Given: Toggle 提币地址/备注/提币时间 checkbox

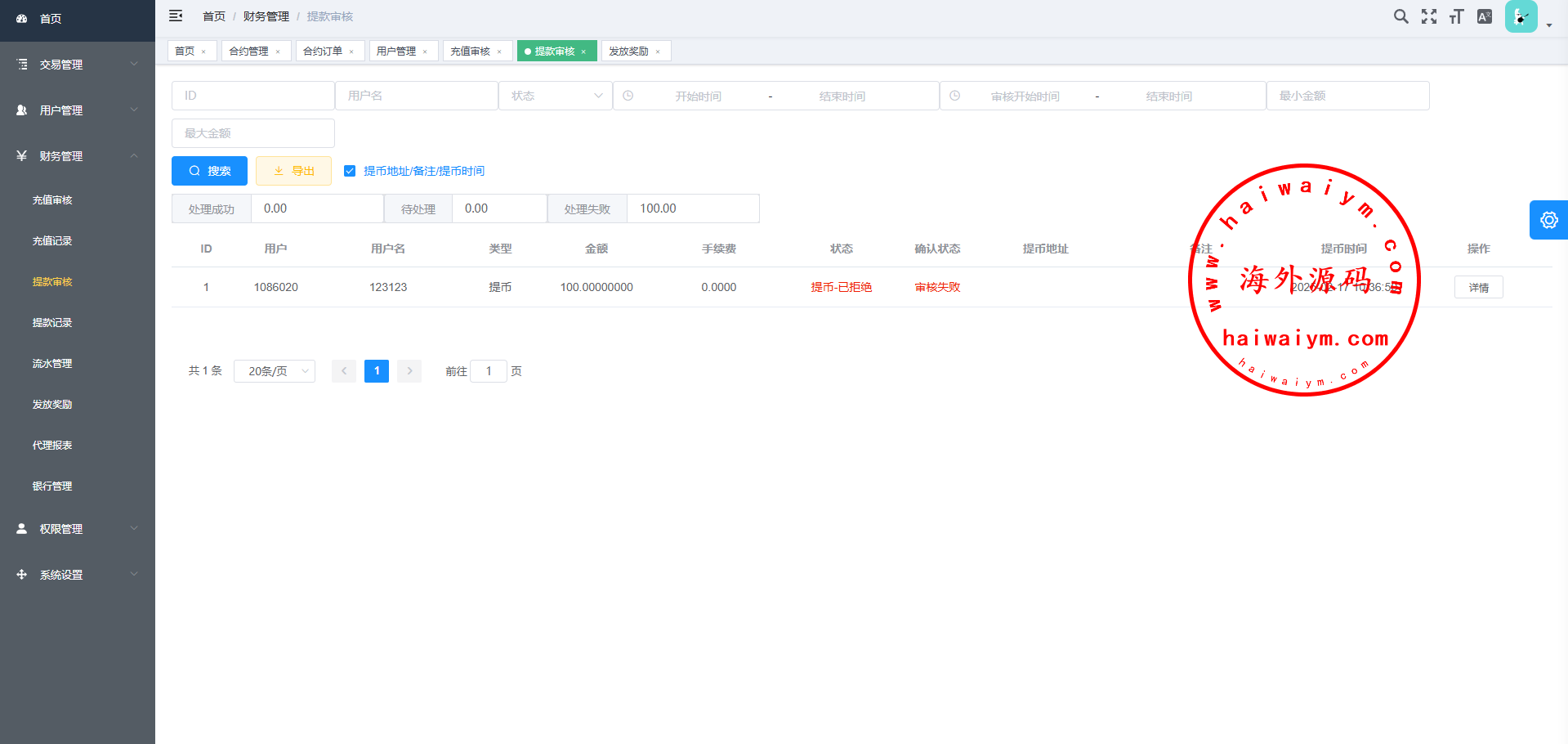Looking at the screenshot, I should (x=350, y=171).
